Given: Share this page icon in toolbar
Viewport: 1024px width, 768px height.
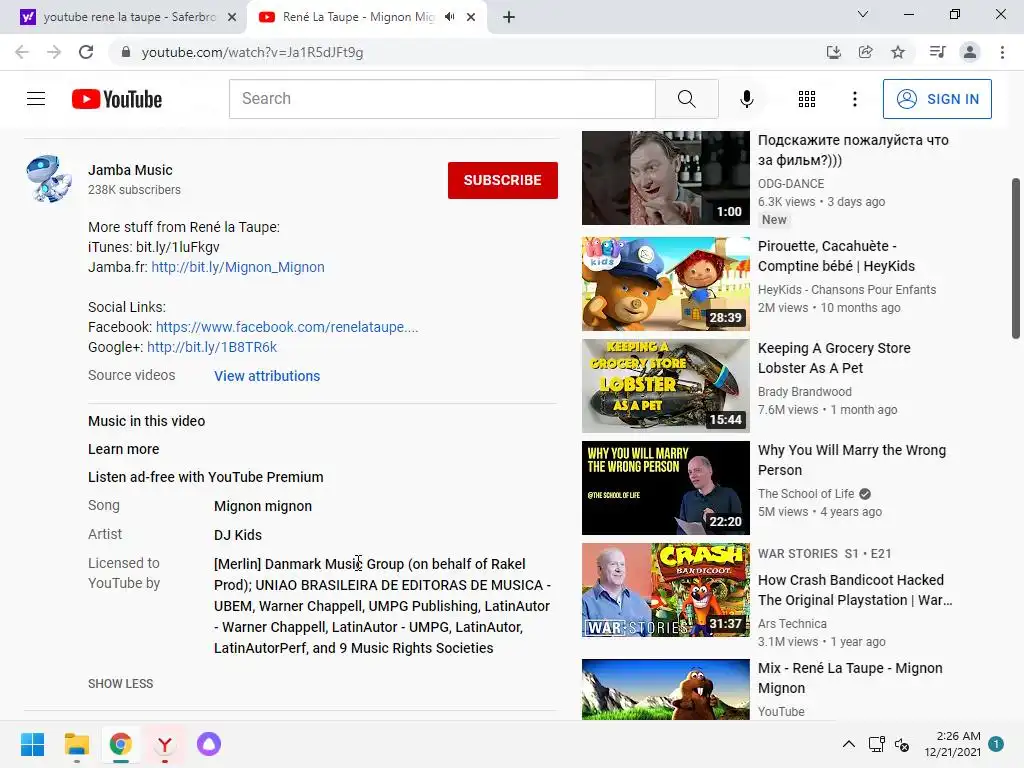Looking at the screenshot, I should [865, 52].
